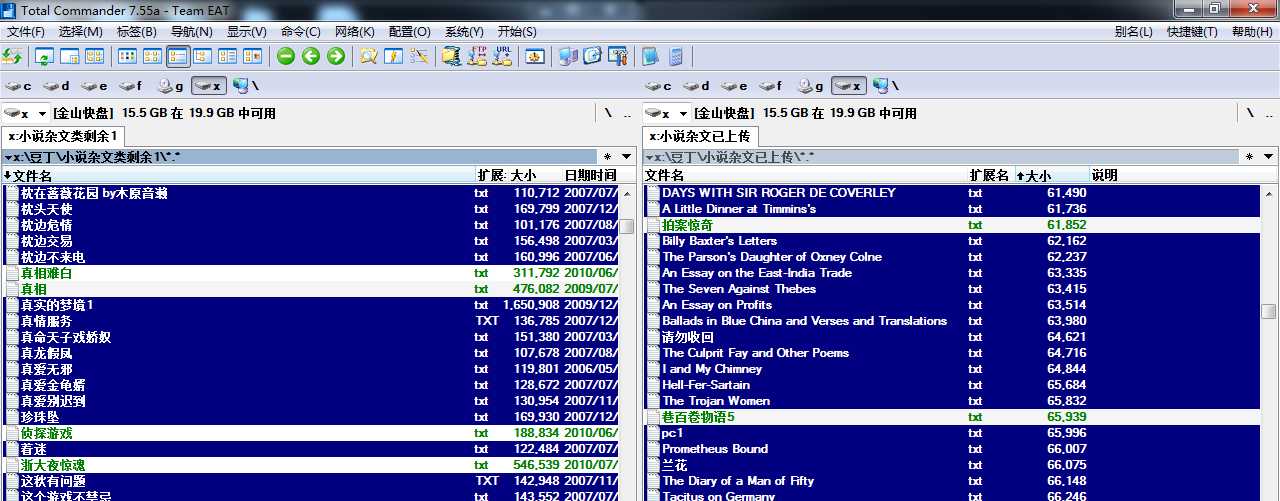The width and height of the screenshot is (1280, 501).
Task: Open file search magnifier icon
Action: click(369, 56)
